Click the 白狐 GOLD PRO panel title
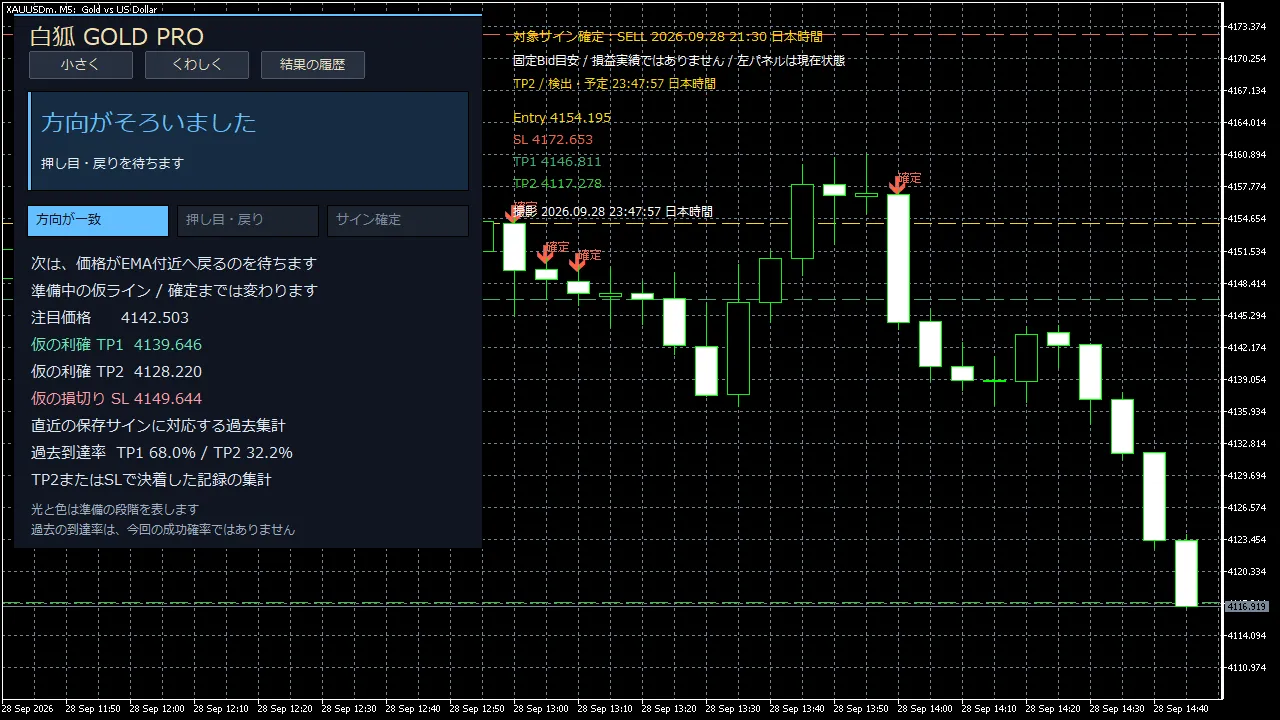1280x720 pixels. [x=117, y=37]
